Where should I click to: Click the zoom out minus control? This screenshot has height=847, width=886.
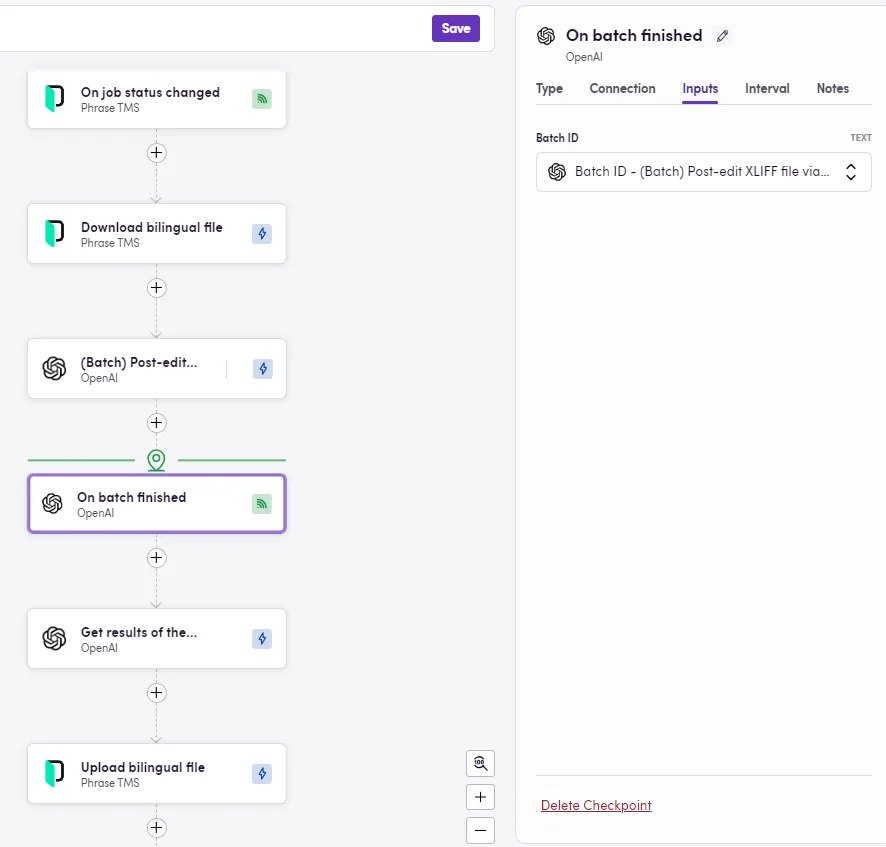pos(480,830)
